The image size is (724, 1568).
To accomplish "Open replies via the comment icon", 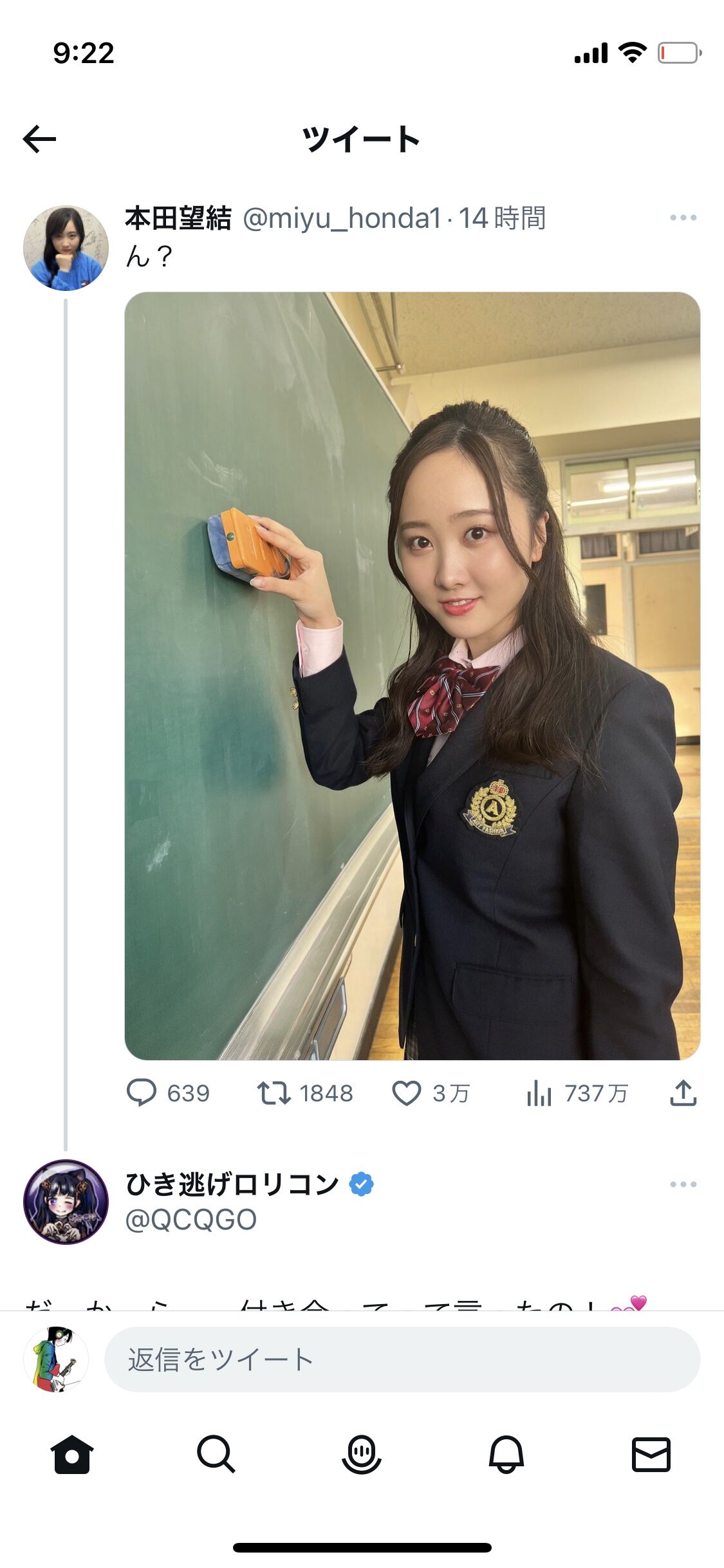I will click(142, 1093).
